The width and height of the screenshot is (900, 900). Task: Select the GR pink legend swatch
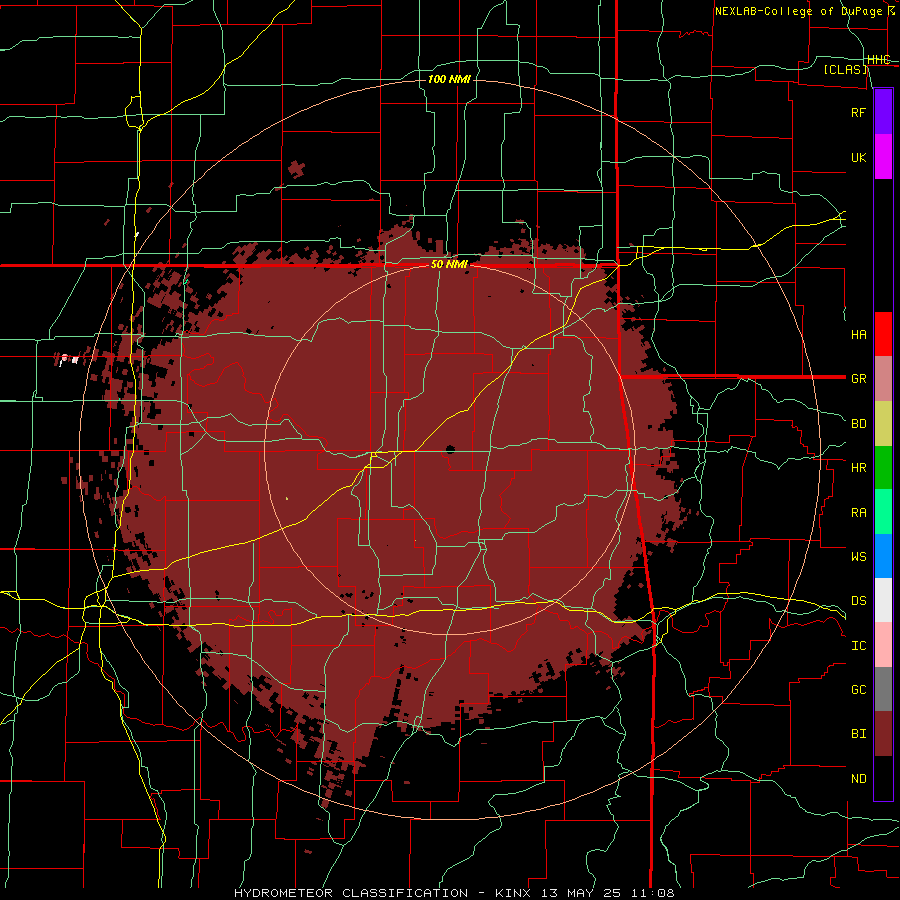883,379
